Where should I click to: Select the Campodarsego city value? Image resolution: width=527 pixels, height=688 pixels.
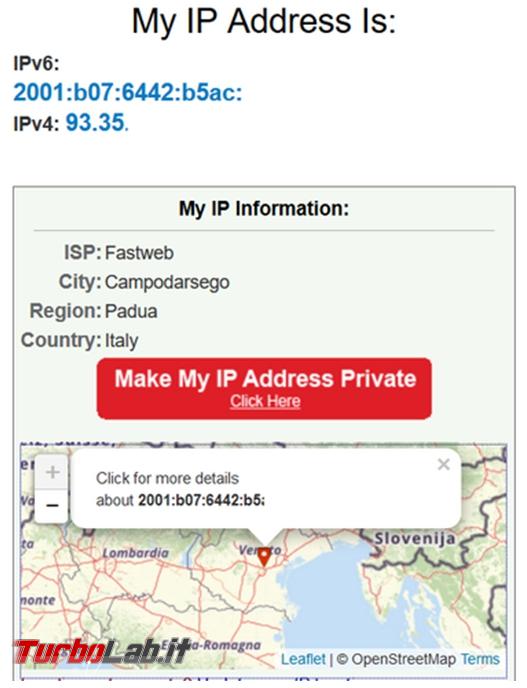point(167,283)
